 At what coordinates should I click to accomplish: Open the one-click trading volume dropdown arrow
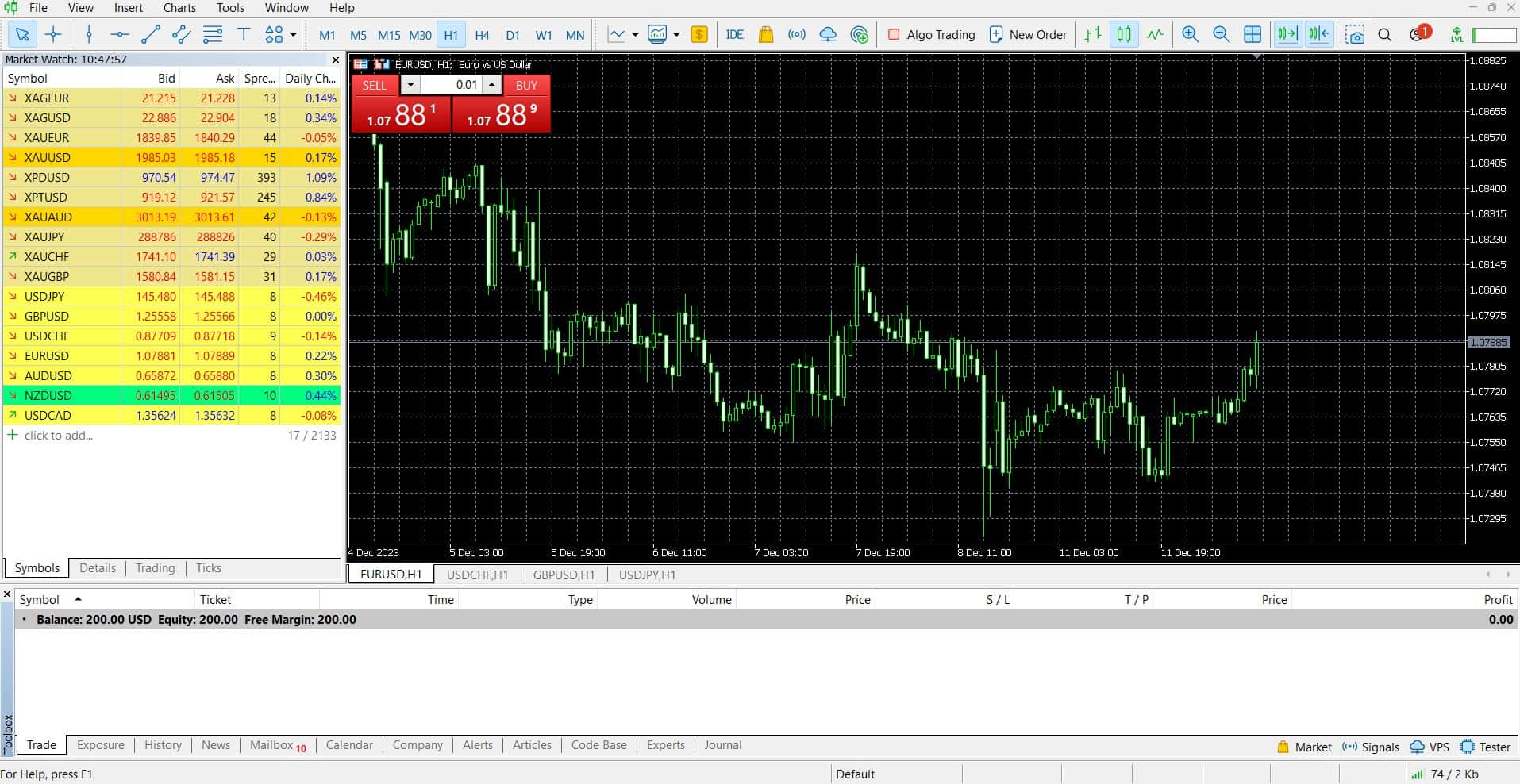pos(410,85)
